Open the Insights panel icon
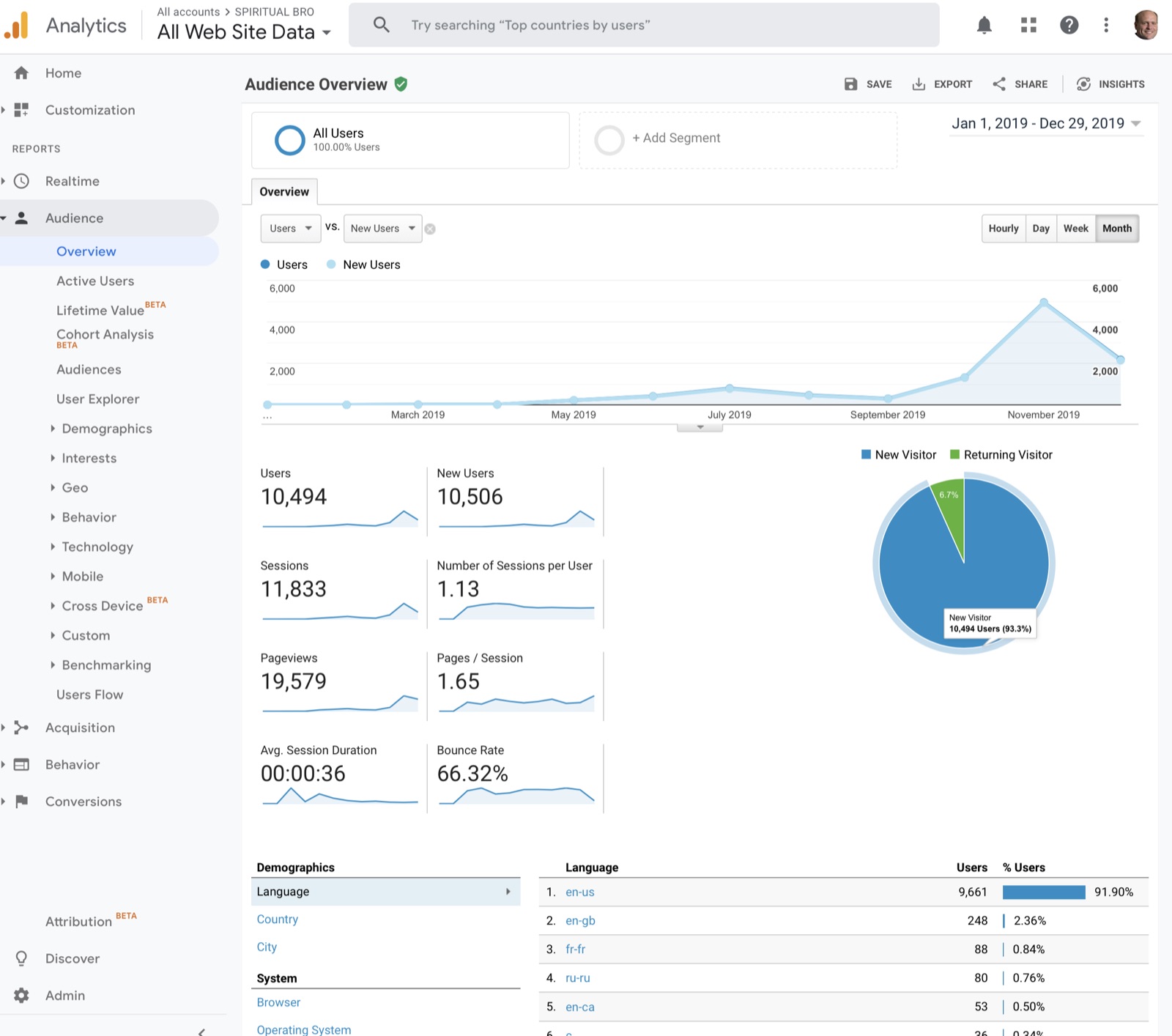 point(1083,84)
